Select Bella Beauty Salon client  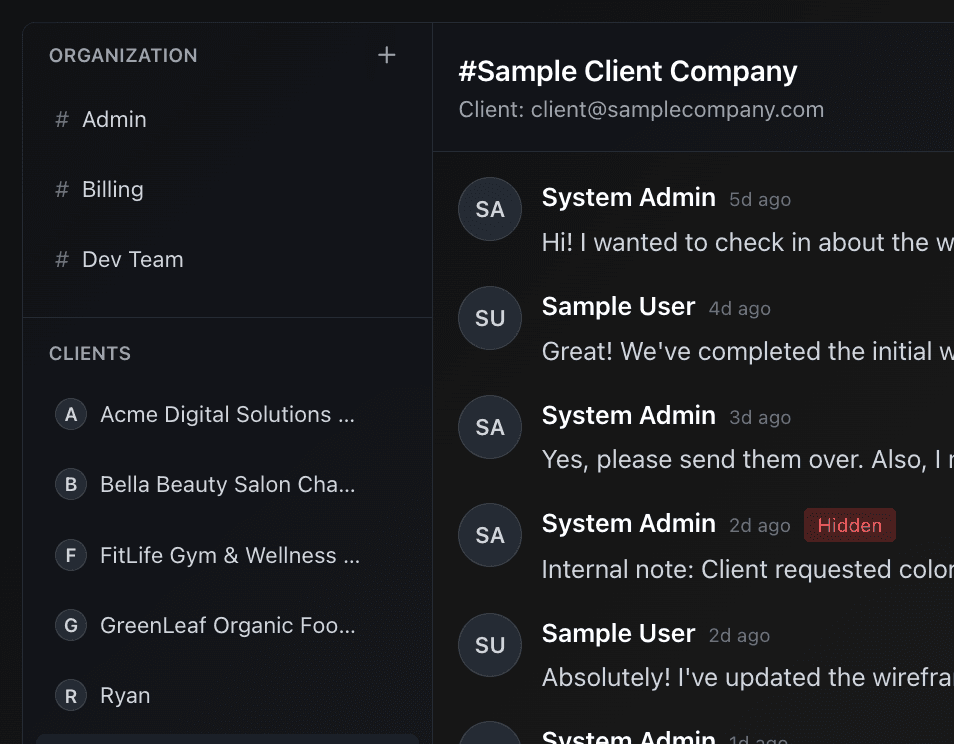(x=228, y=485)
